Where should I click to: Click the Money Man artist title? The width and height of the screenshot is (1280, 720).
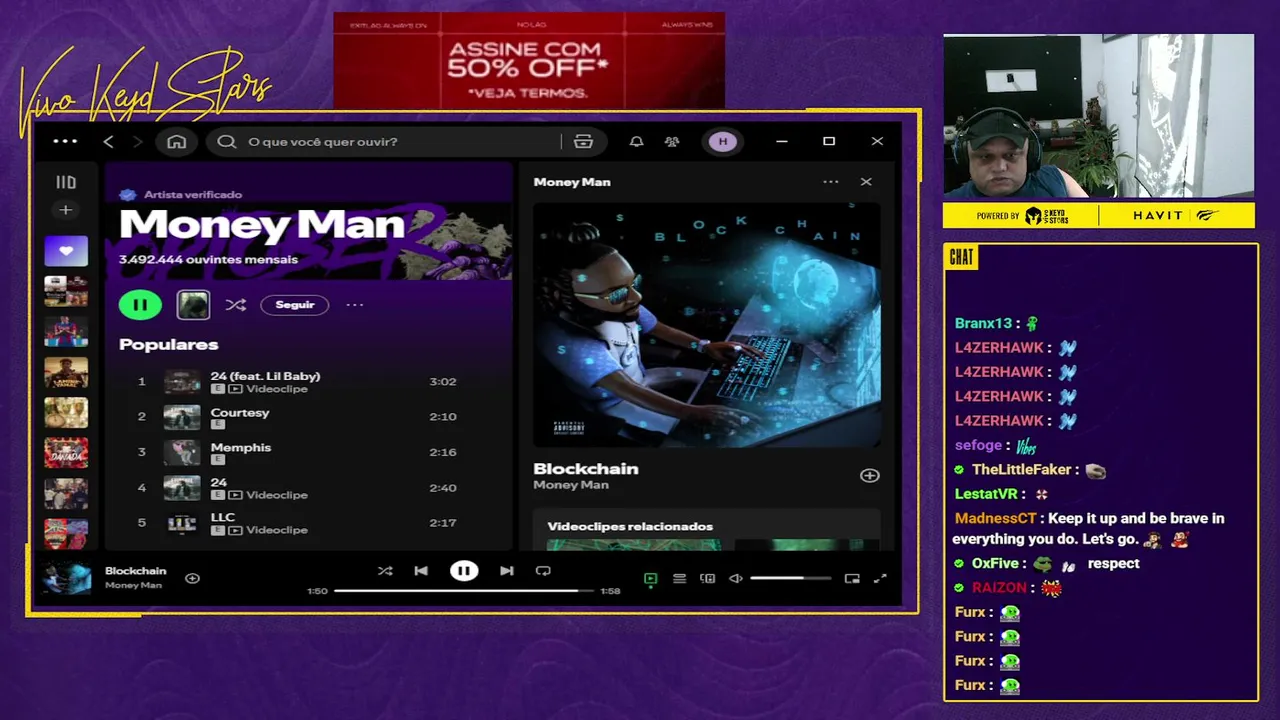point(261,225)
